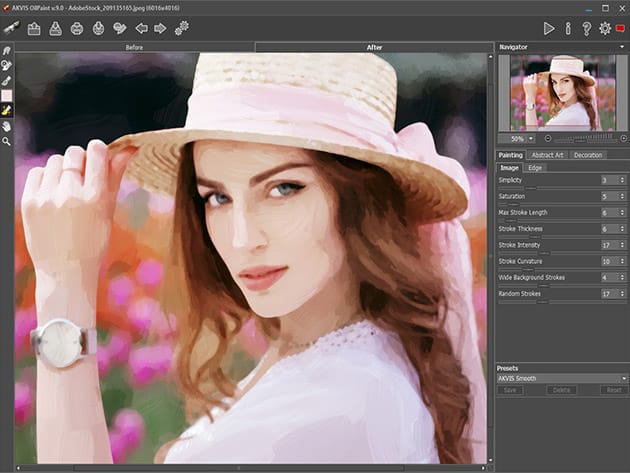Expand the 50% zoom level dropdown

point(529,138)
